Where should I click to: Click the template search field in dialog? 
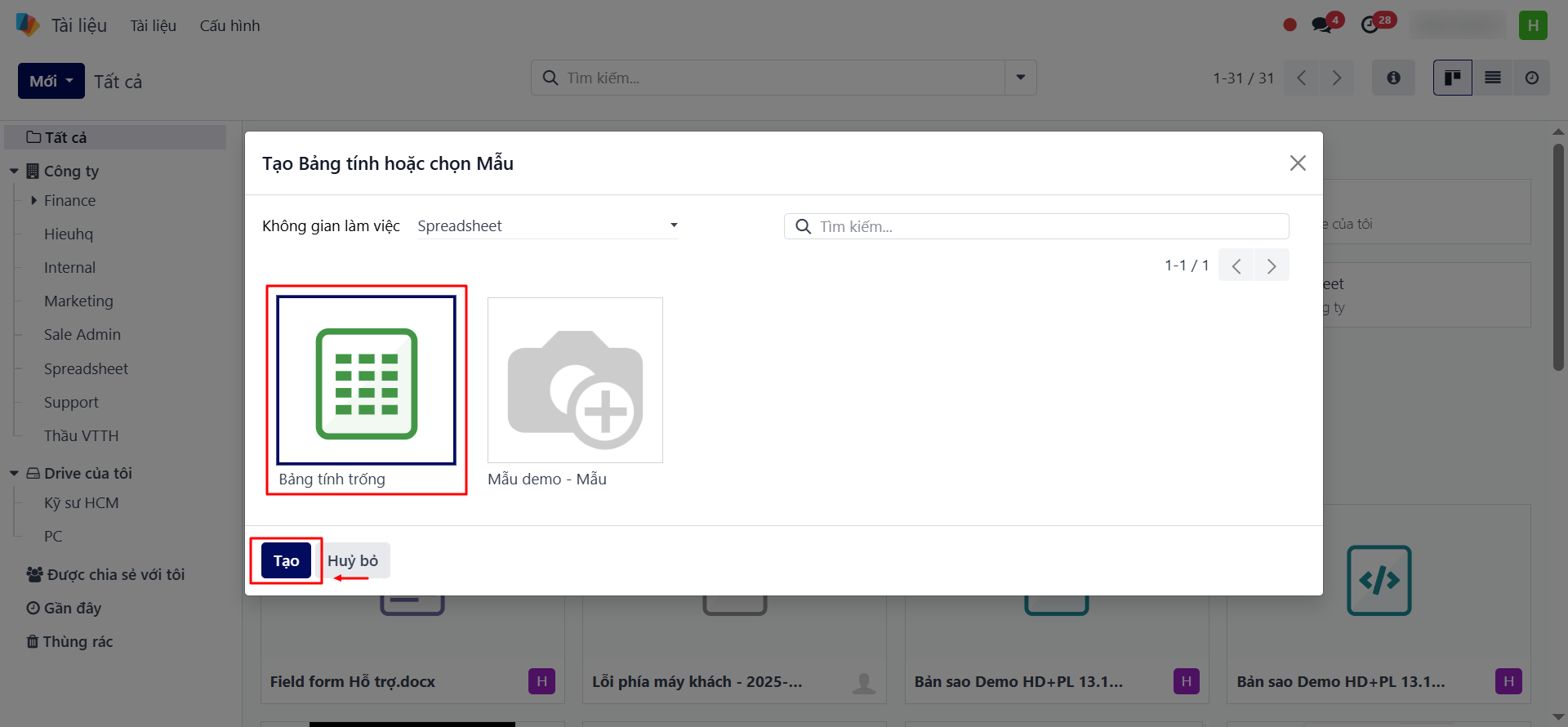(x=1045, y=226)
